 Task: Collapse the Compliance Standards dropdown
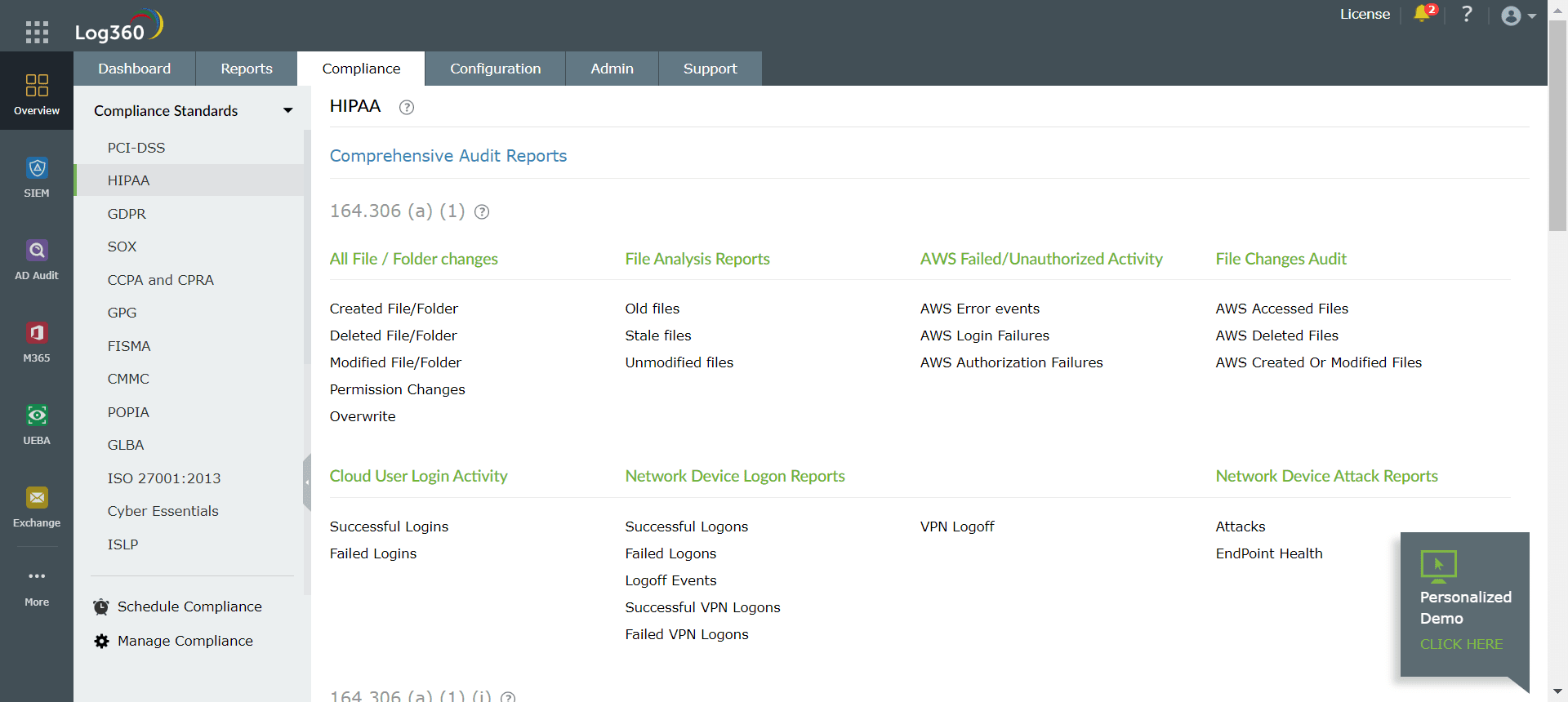287,111
